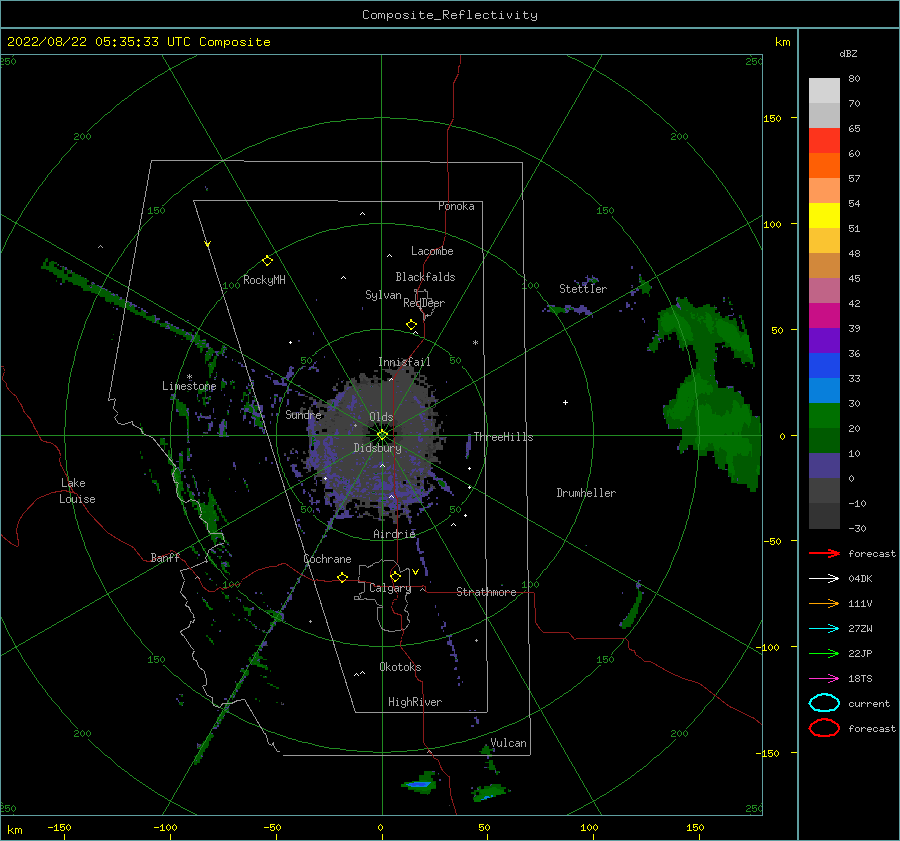The height and width of the screenshot is (841, 900).
Task: Click the -30 value on the dBZ scale
Action: point(857,528)
